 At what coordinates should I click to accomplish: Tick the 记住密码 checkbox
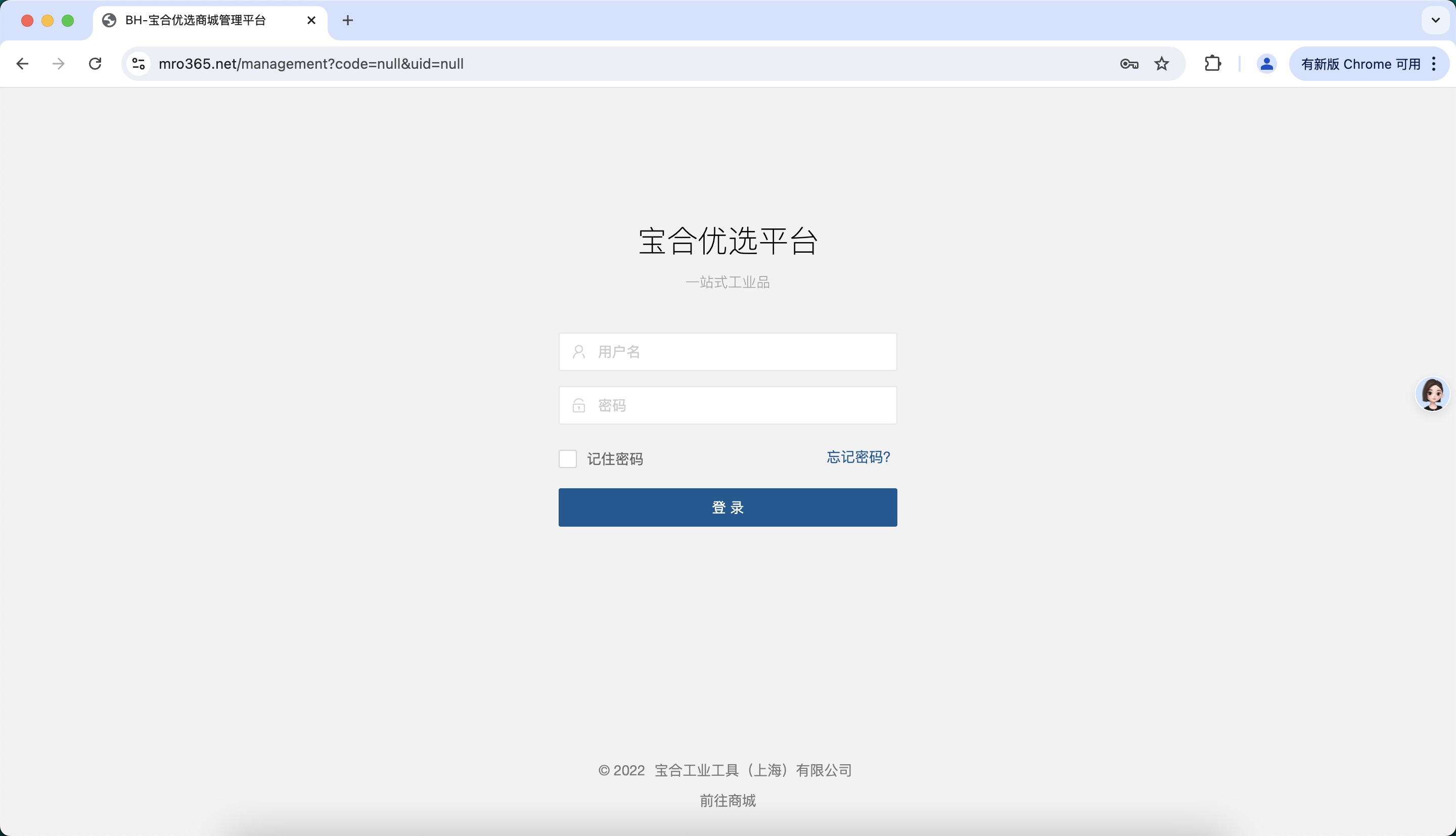coord(567,459)
